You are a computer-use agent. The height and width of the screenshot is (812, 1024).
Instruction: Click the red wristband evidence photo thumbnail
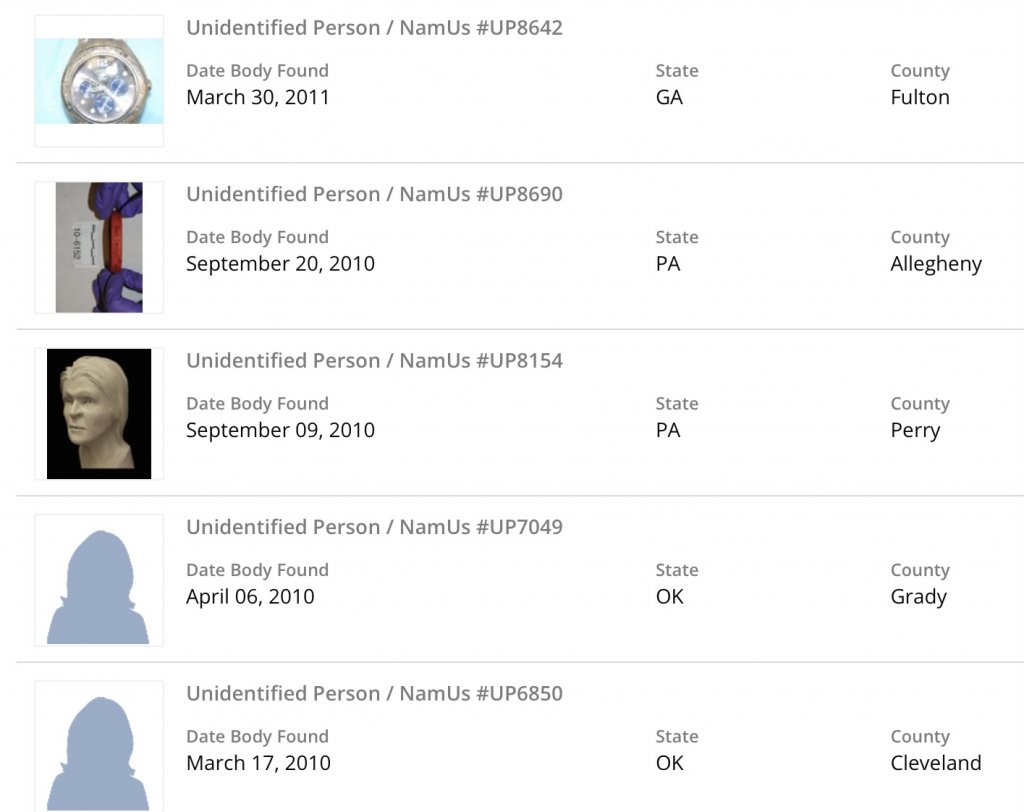pos(99,247)
